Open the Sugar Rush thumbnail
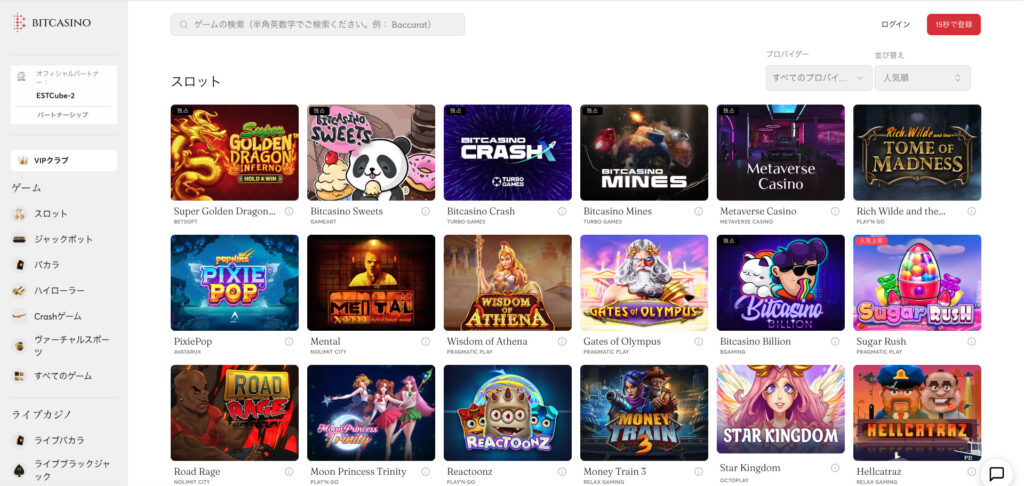 coord(917,282)
